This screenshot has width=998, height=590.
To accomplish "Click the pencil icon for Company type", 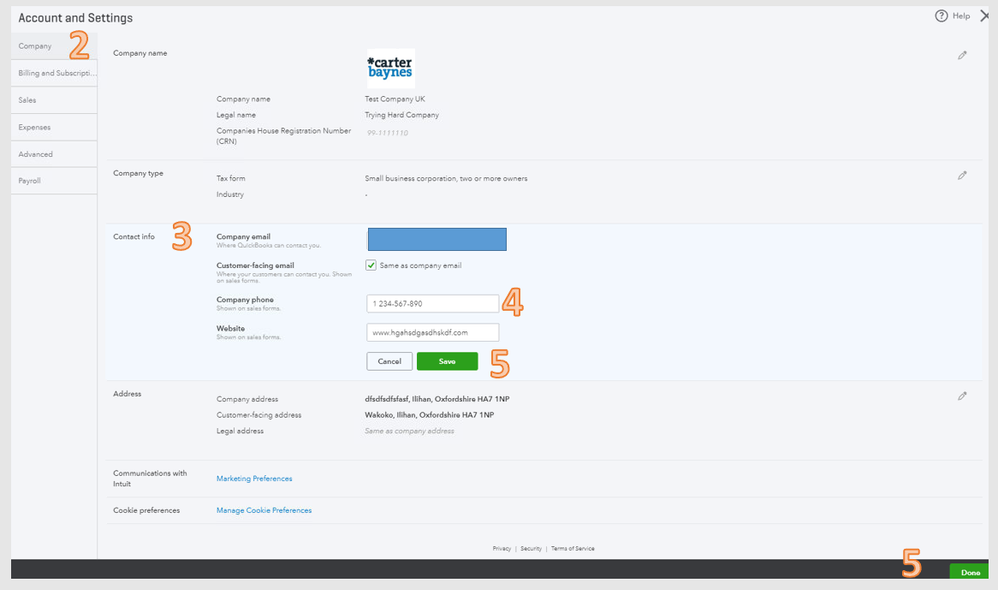I will click(x=962, y=175).
